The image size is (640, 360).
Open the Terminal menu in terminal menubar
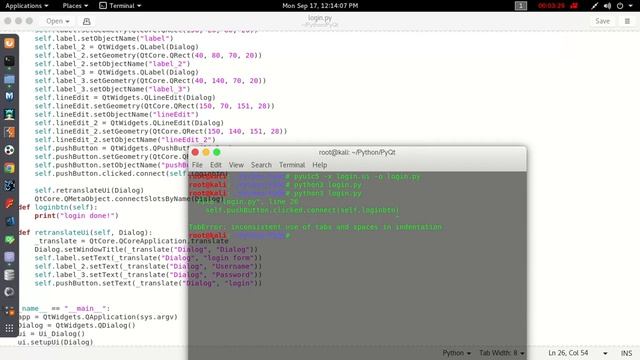[x=292, y=165]
